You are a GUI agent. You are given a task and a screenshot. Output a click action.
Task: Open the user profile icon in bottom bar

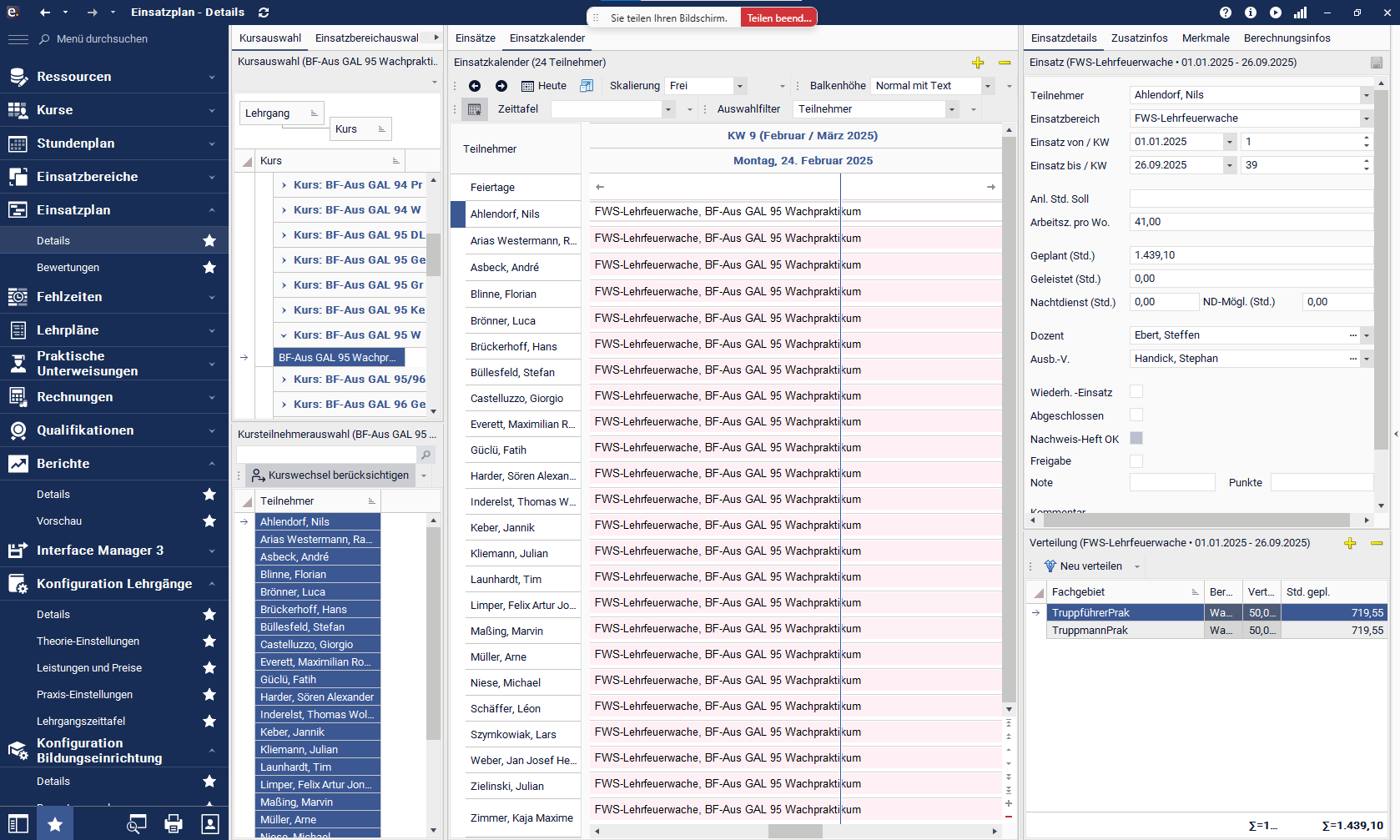[210, 824]
